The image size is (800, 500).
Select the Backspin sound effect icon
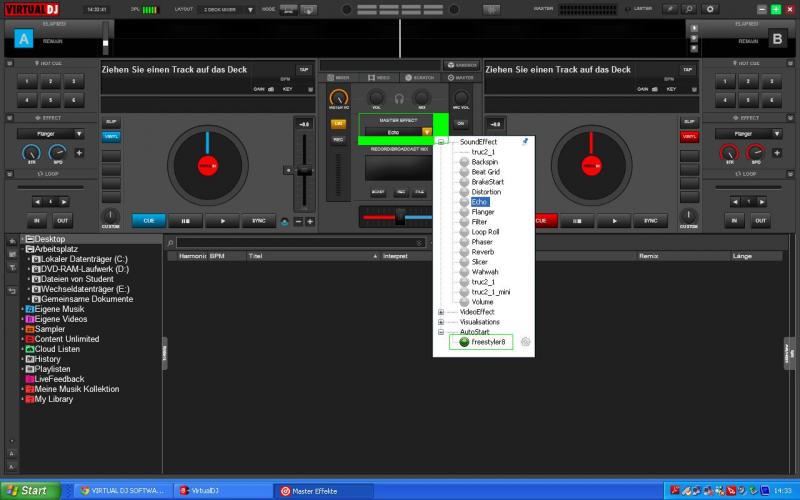click(464, 162)
